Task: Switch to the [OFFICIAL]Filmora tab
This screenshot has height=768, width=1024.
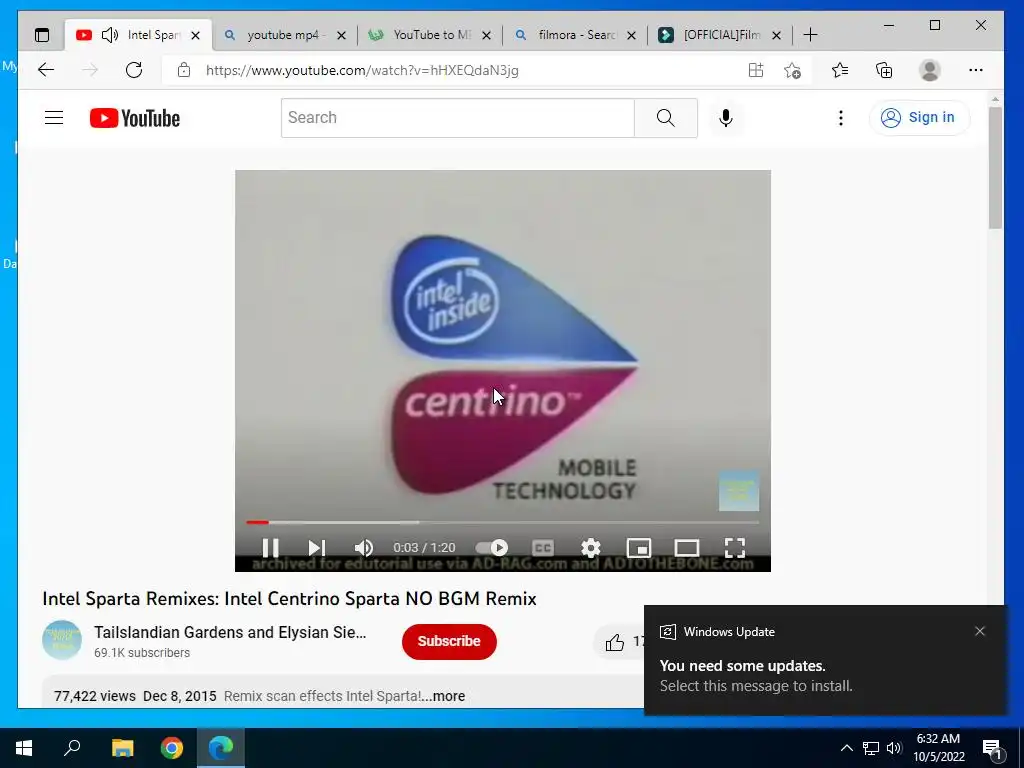Action: (x=720, y=35)
